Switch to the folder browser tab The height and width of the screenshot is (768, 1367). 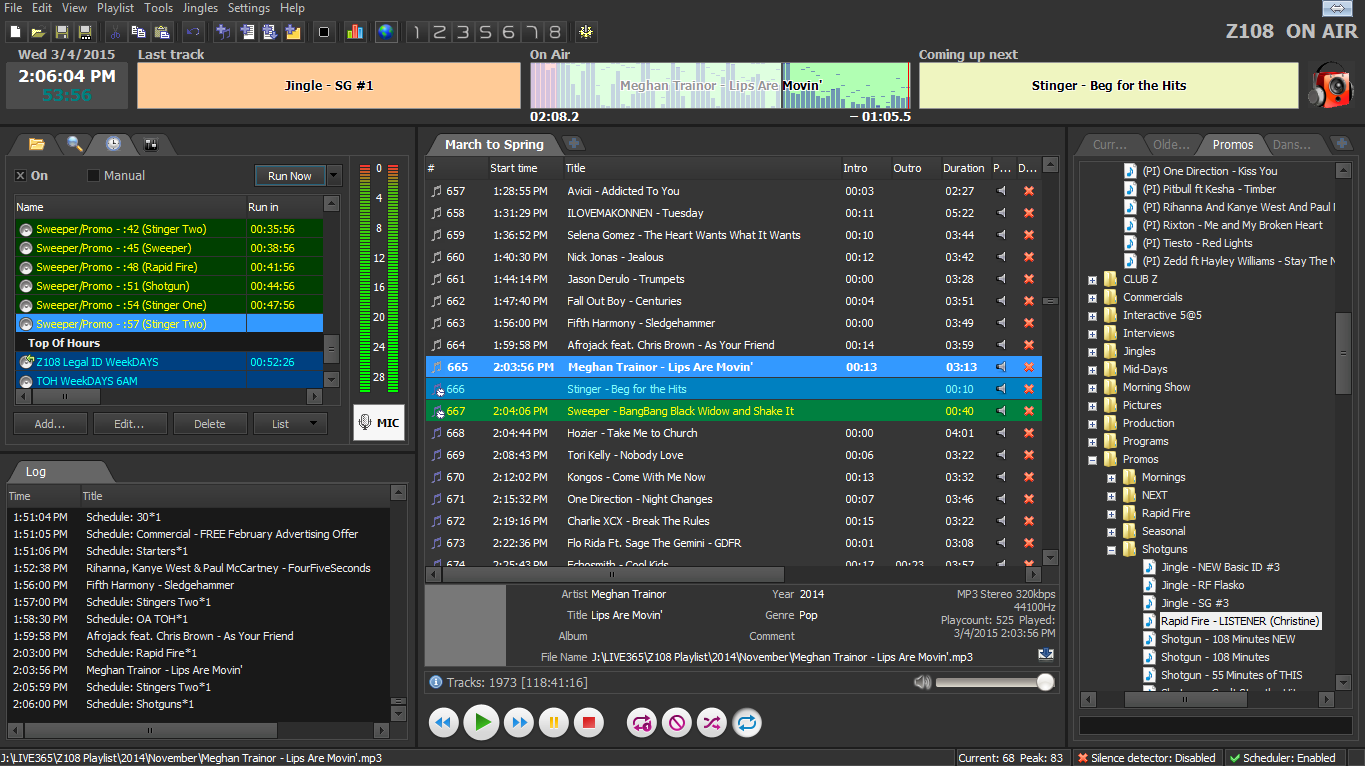pos(36,144)
